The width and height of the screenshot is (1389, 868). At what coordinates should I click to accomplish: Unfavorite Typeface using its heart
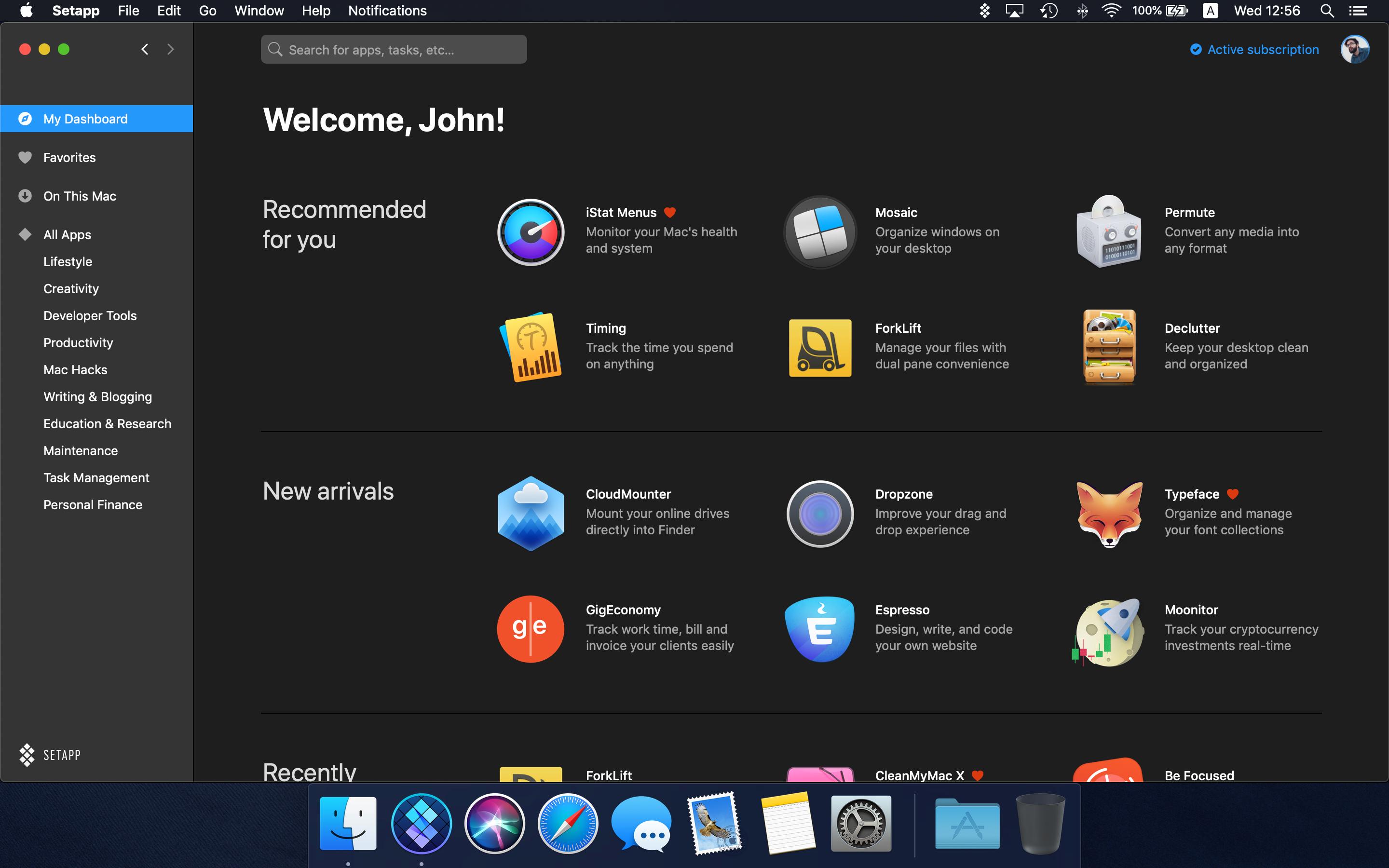point(1232,494)
